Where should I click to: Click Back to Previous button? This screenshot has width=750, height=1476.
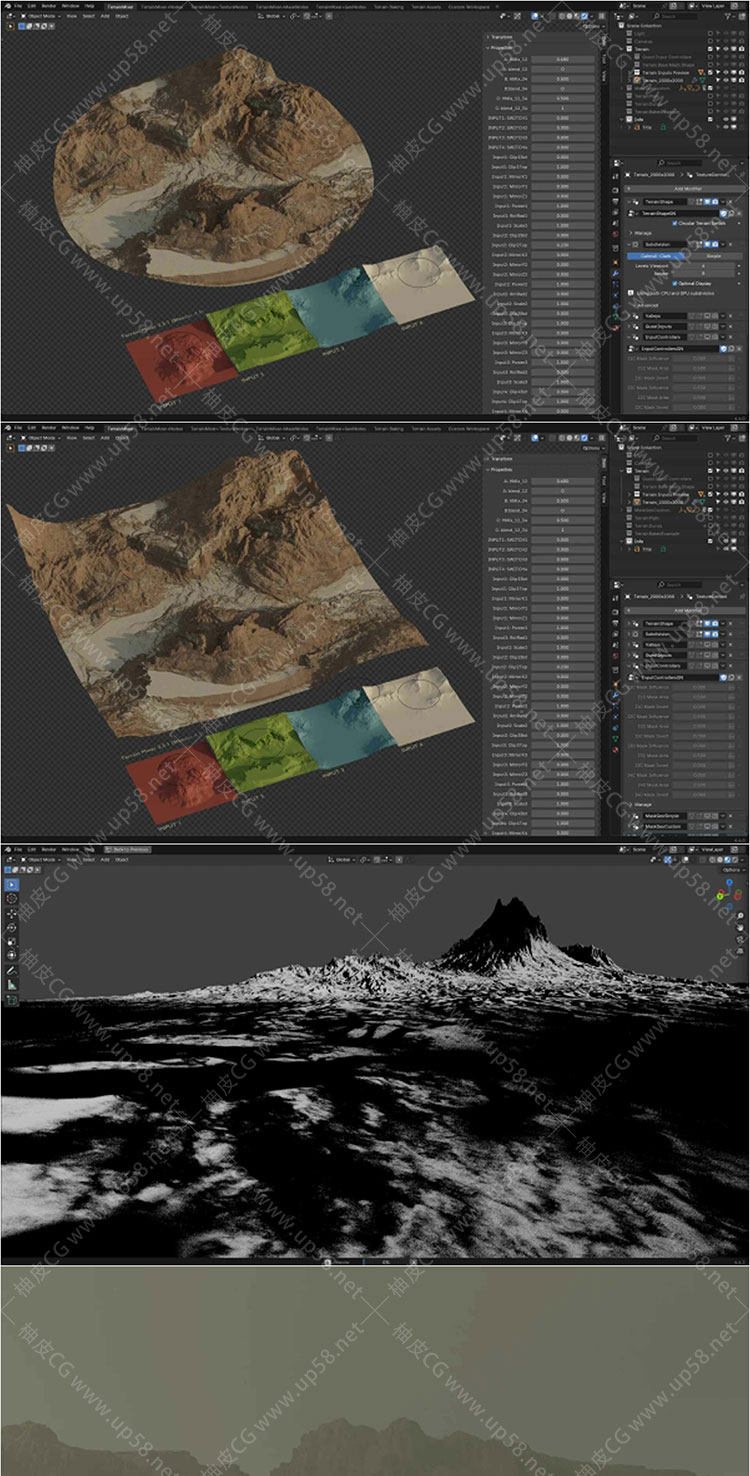(126, 849)
